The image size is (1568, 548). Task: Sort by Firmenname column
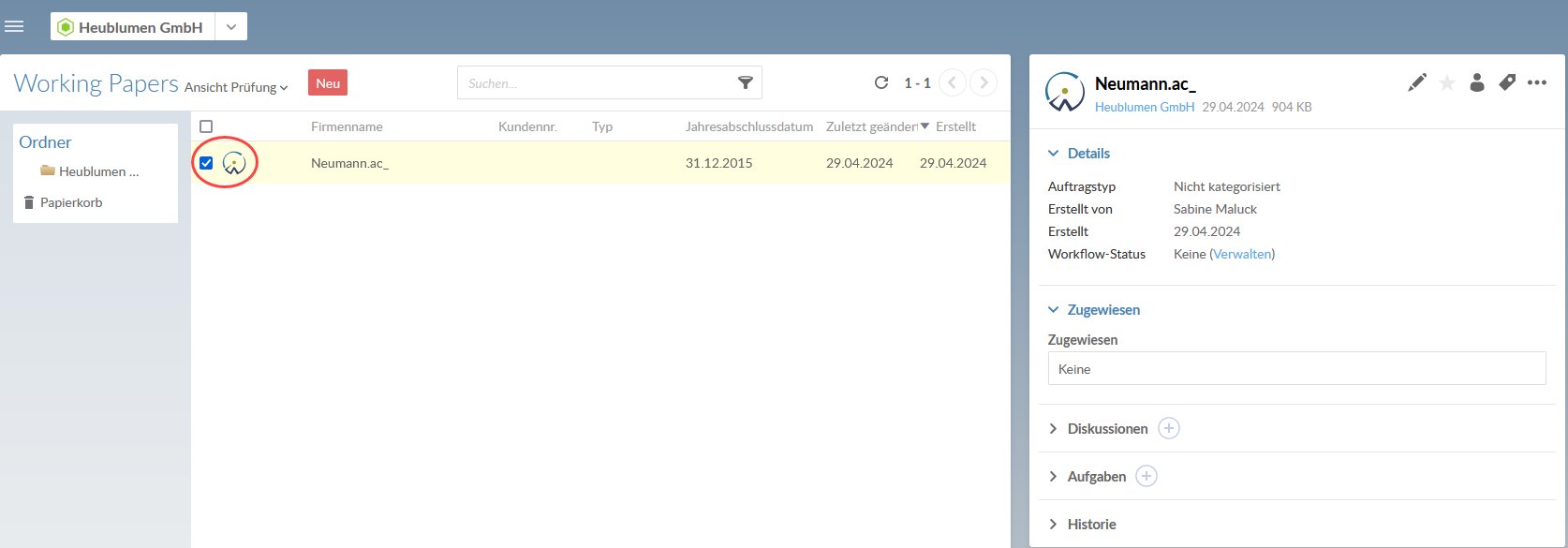coord(347,126)
